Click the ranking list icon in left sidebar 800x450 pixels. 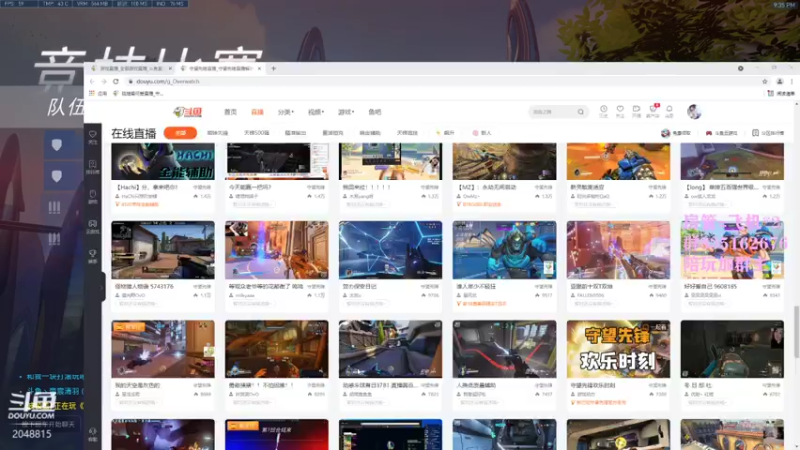(92, 166)
